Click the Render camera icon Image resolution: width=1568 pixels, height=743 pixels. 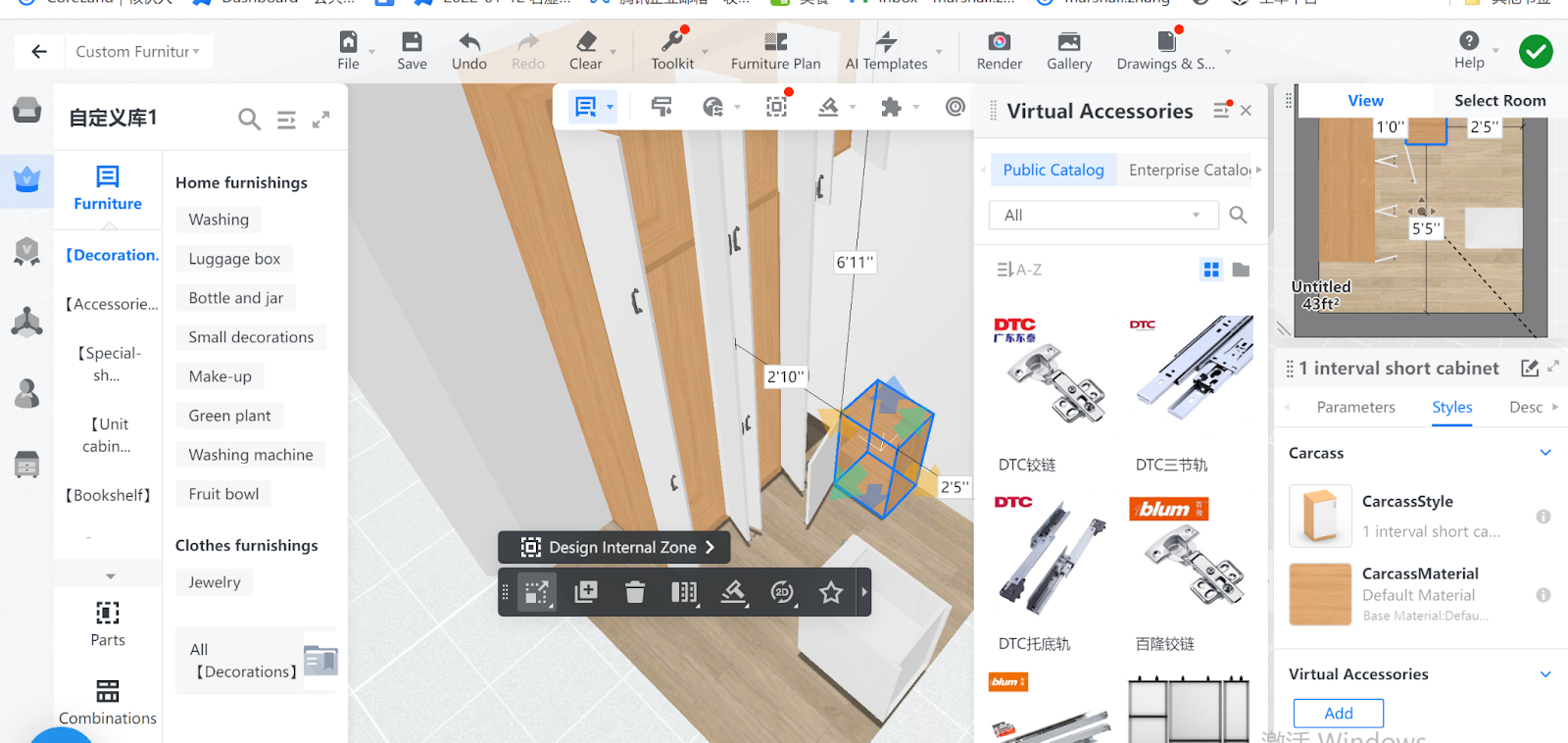pos(999,42)
